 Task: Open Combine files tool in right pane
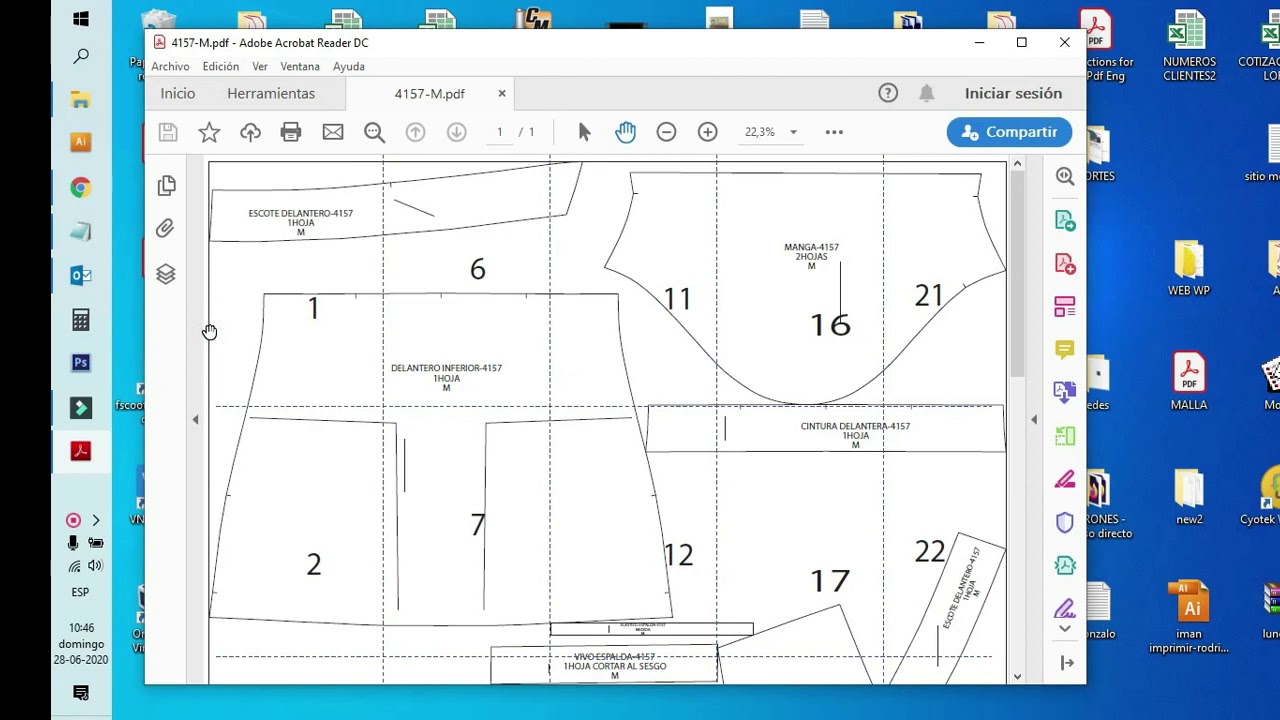[1065, 392]
